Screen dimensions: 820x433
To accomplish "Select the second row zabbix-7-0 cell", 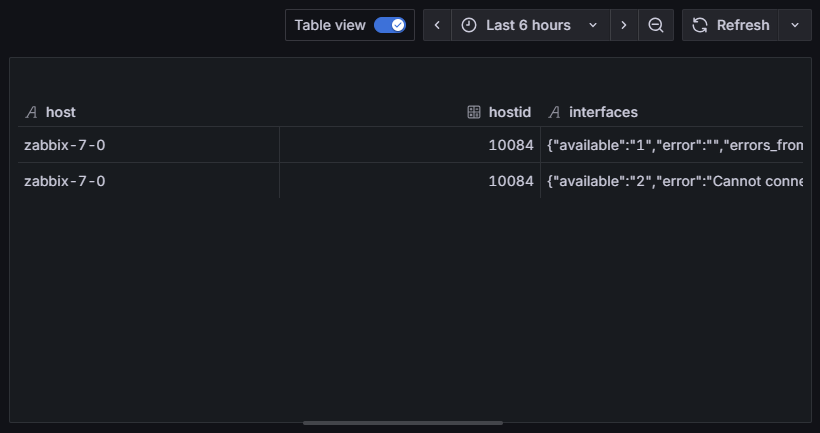I will tap(65, 181).
